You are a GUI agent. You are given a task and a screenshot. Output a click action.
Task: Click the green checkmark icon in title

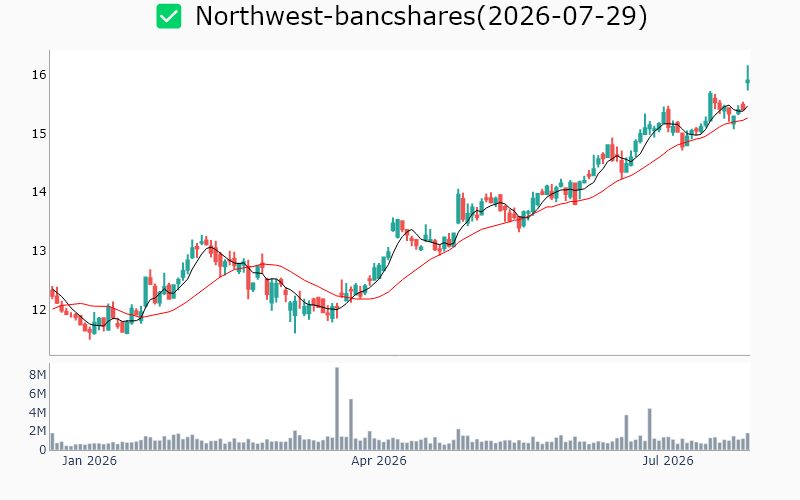[169, 16]
